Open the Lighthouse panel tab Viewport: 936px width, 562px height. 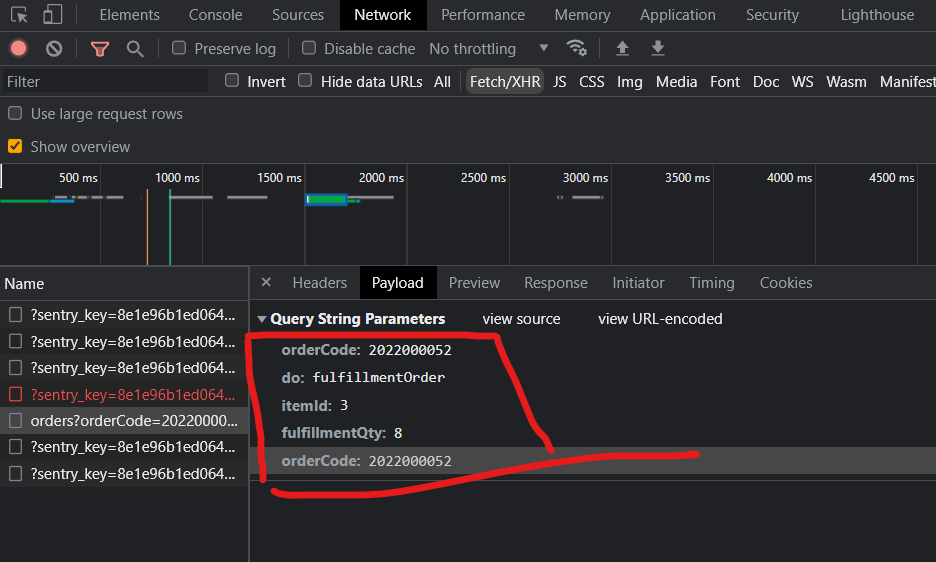pyautogui.click(x=877, y=15)
